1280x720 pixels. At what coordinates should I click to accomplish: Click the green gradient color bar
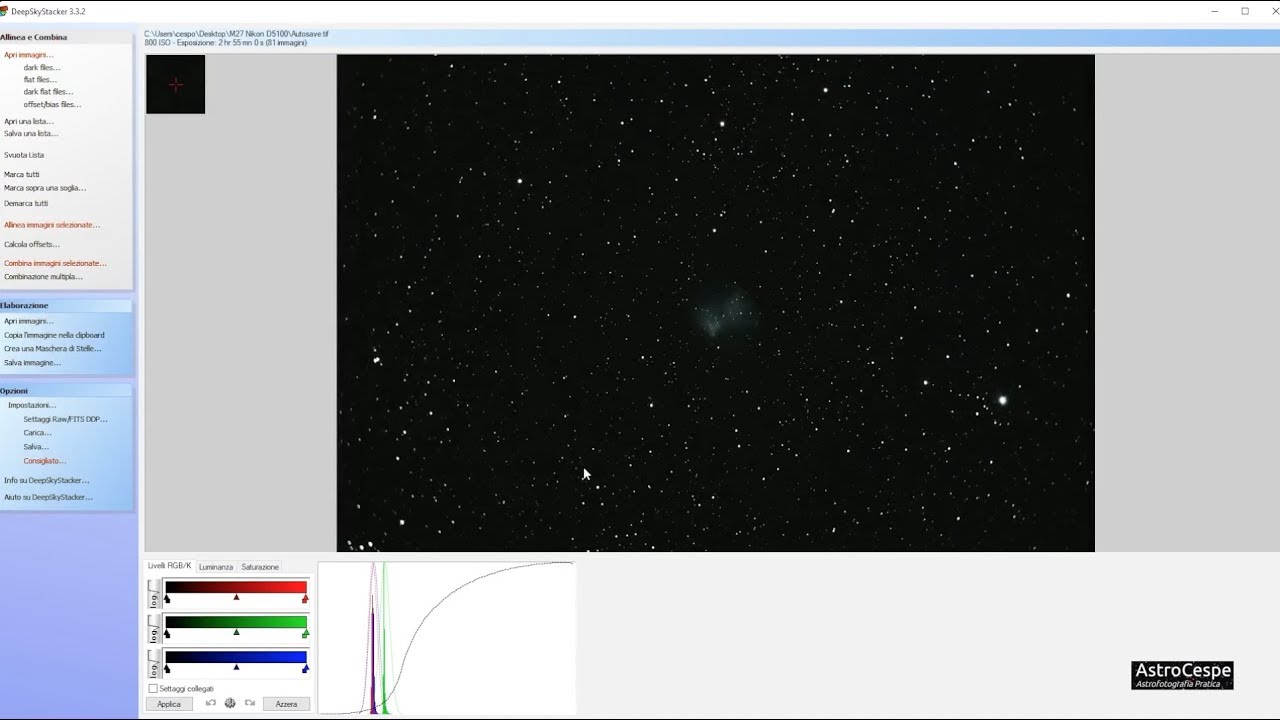pos(236,622)
